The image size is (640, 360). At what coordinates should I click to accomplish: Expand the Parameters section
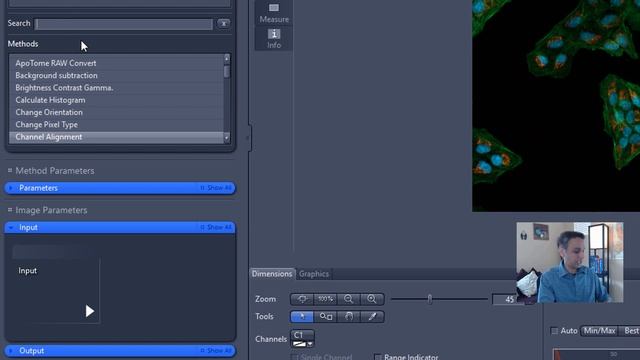11,188
